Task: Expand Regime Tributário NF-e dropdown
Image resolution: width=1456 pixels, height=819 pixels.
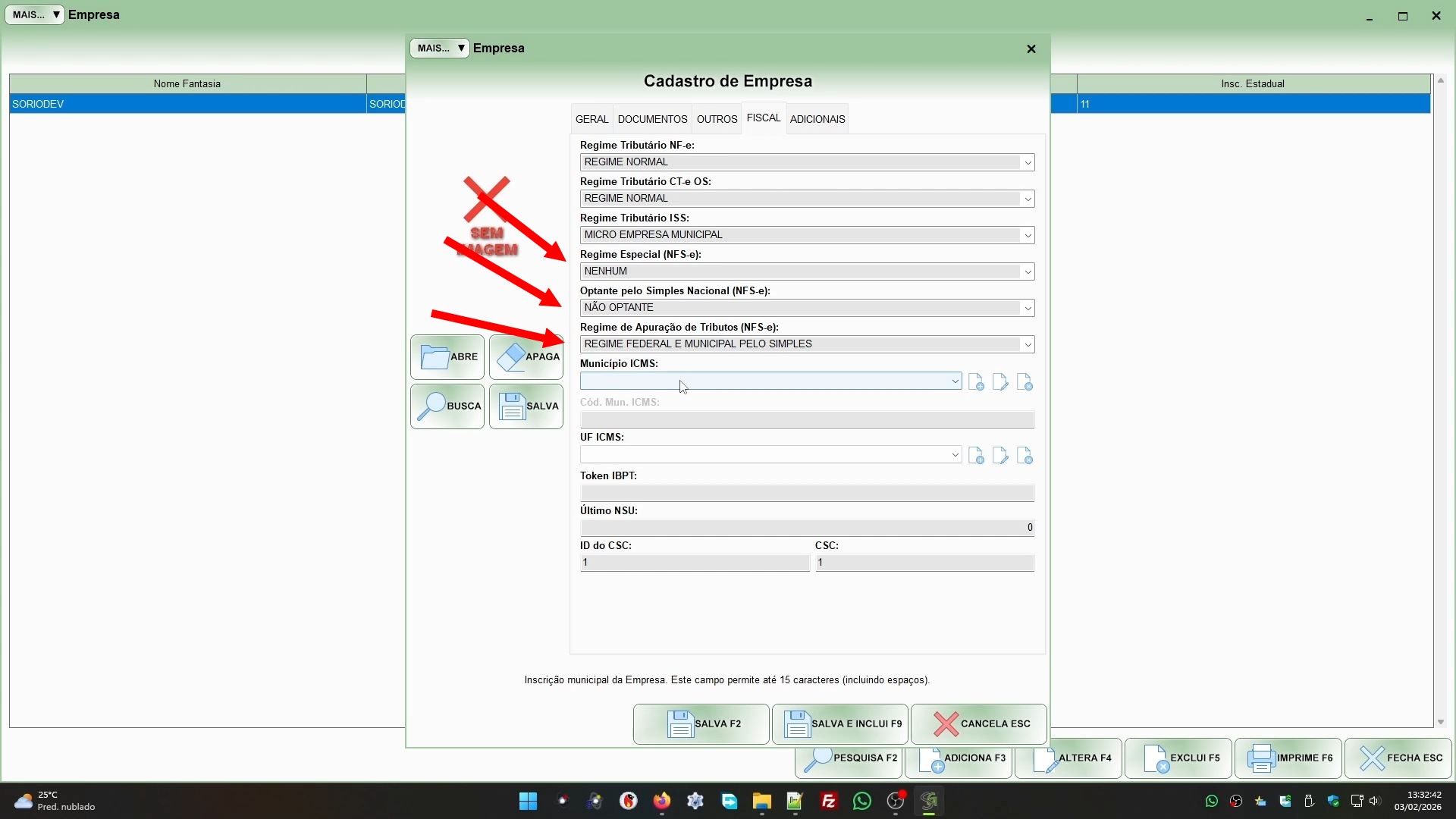Action: [x=1028, y=162]
